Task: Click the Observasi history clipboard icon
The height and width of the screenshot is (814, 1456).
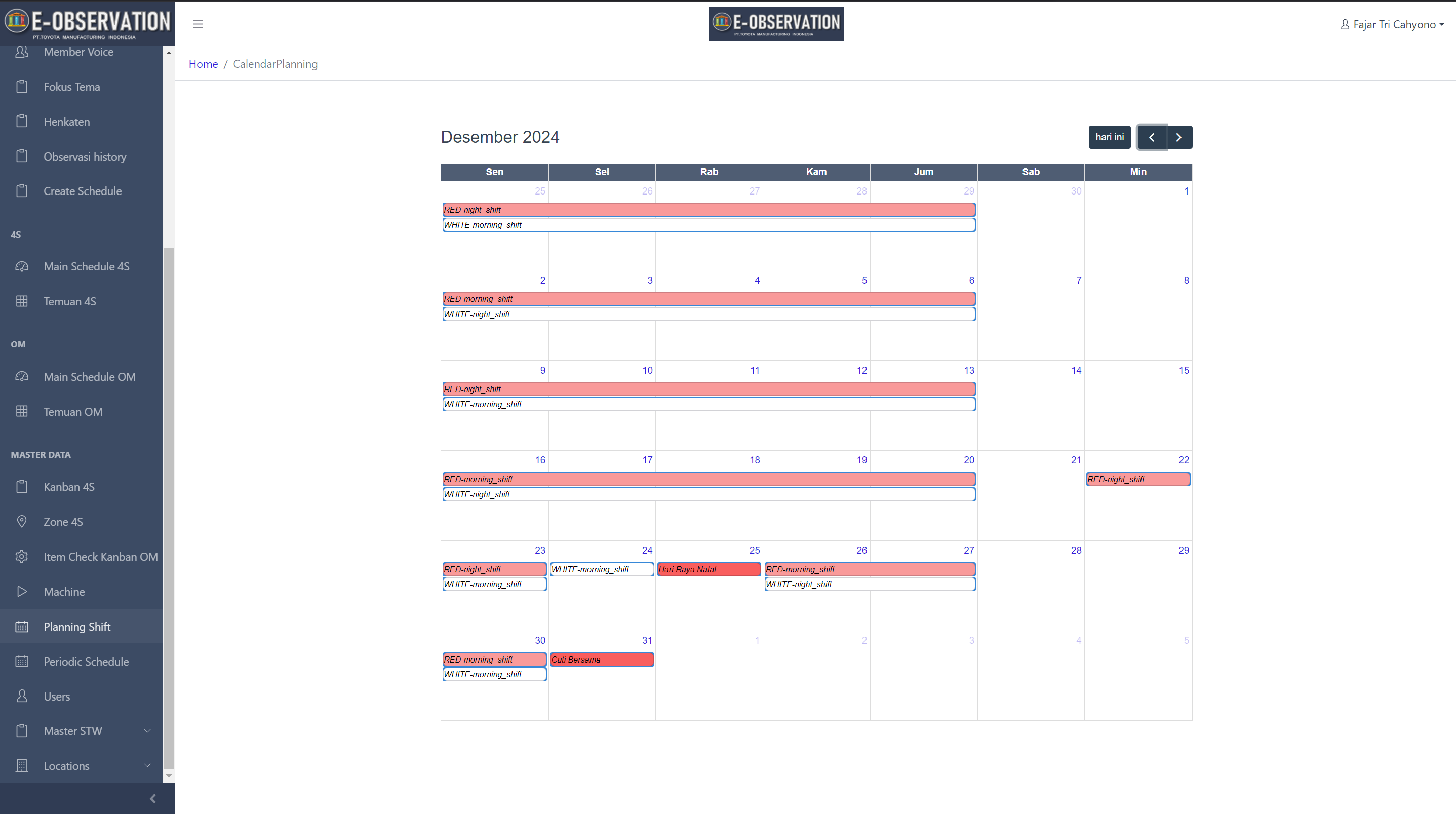Action: 21,157
